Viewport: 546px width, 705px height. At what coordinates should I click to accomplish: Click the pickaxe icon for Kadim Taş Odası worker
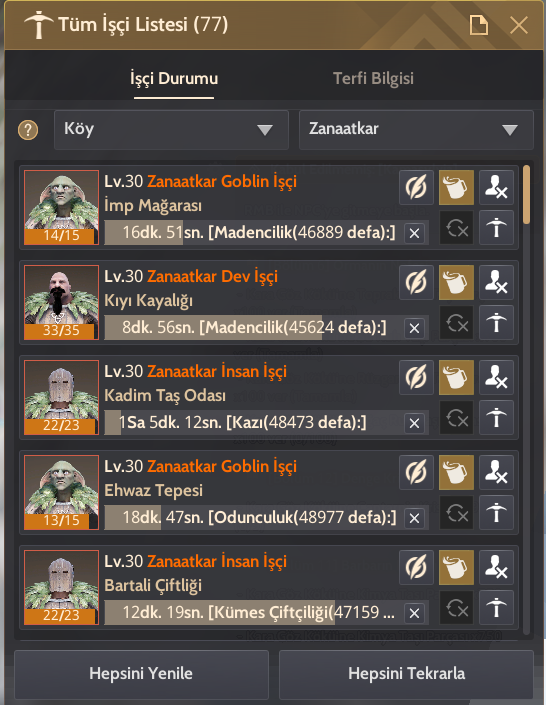[x=496, y=418]
